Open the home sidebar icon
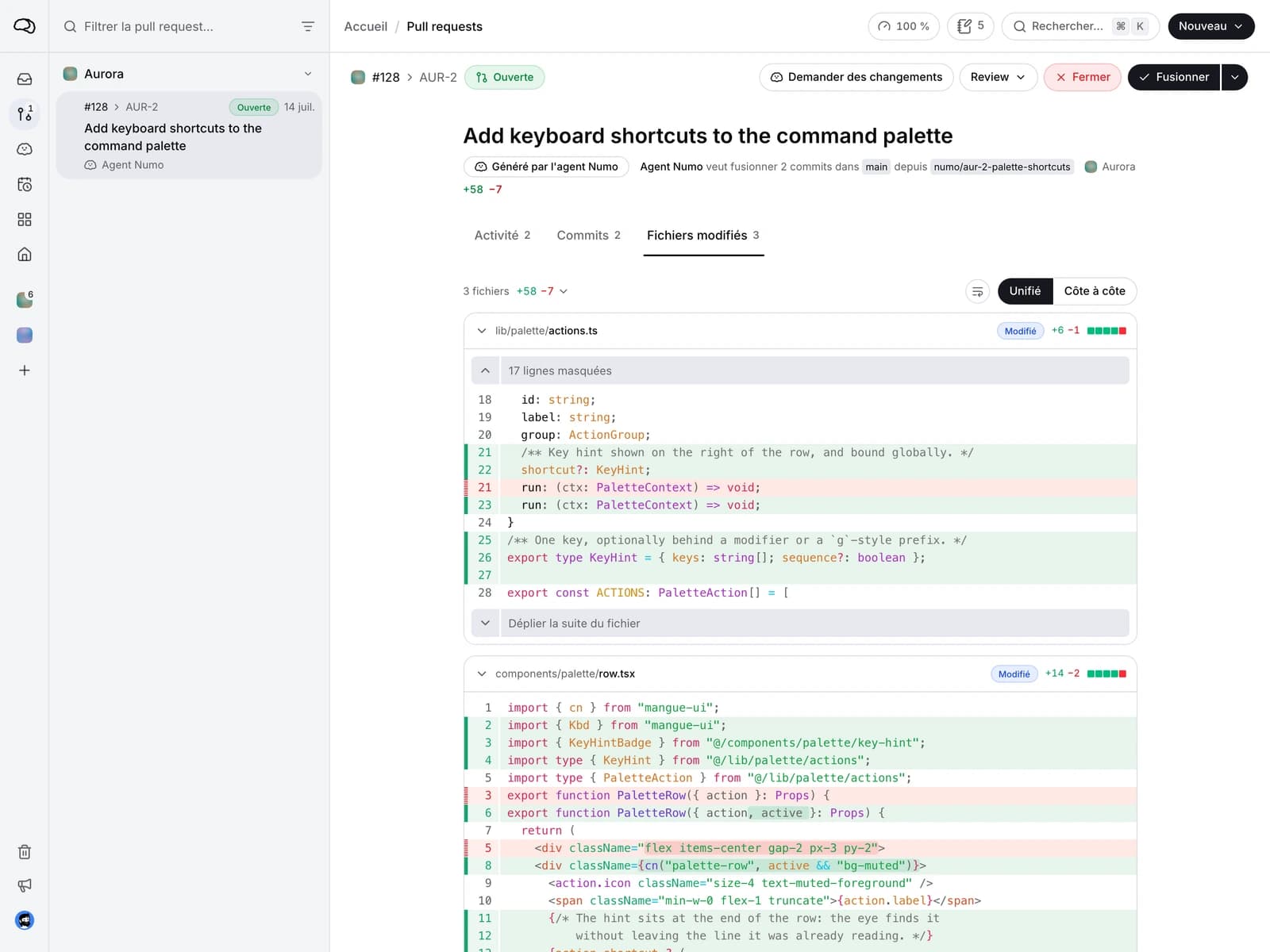 [x=25, y=254]
